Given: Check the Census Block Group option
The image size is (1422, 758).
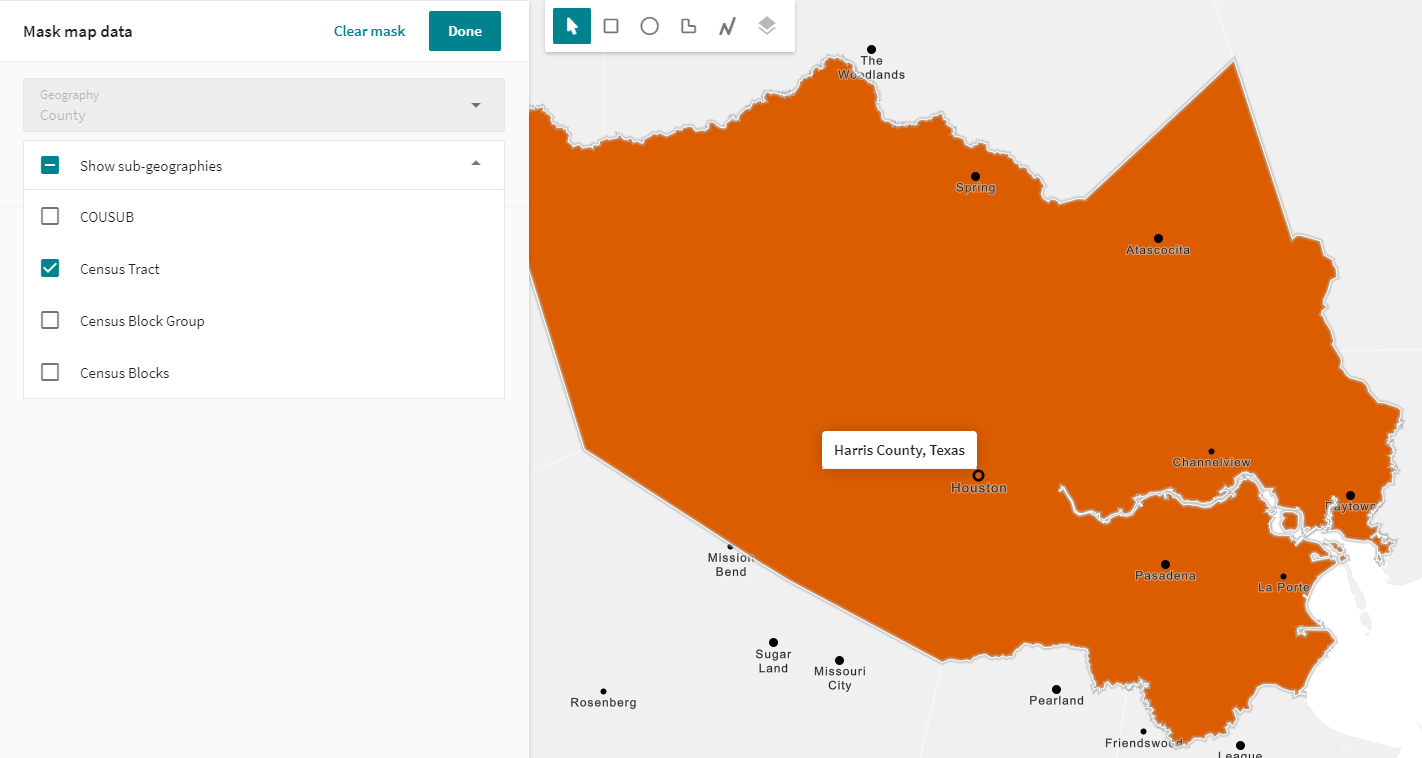Looking at the screenshot, I should (50, 321).
